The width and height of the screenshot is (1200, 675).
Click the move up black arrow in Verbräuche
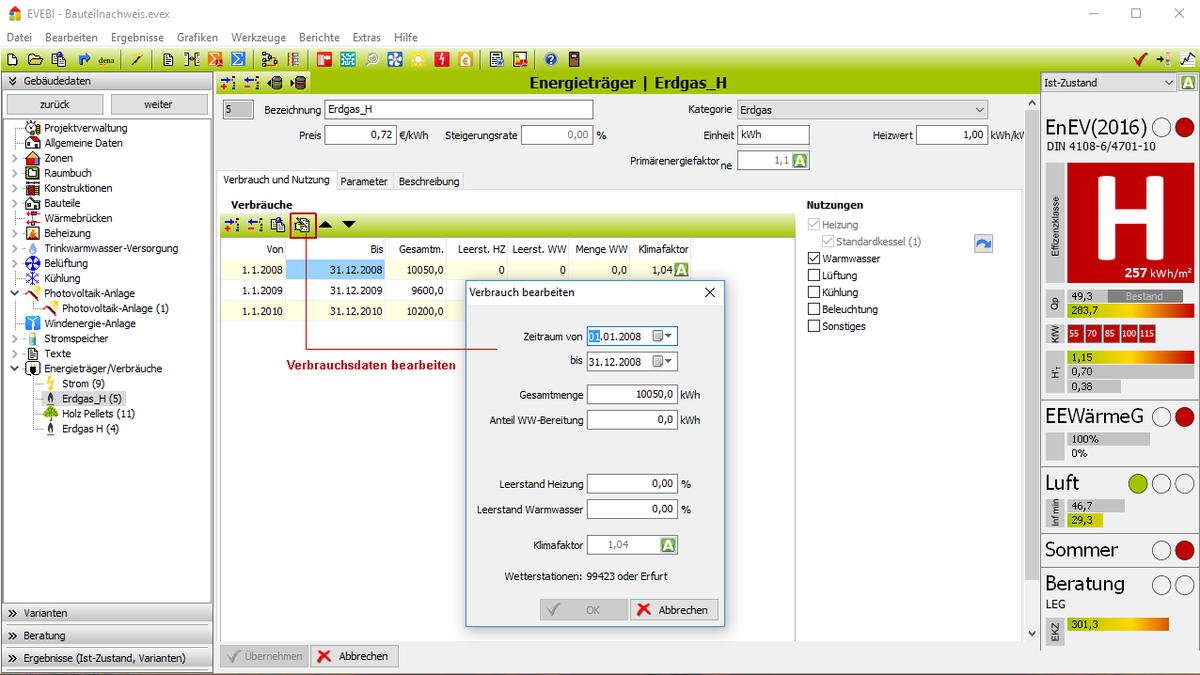[x=325, y=225]
